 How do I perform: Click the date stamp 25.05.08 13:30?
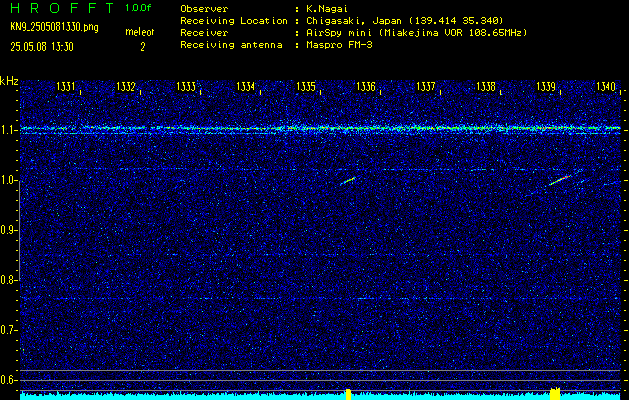[x=42, y=47]
